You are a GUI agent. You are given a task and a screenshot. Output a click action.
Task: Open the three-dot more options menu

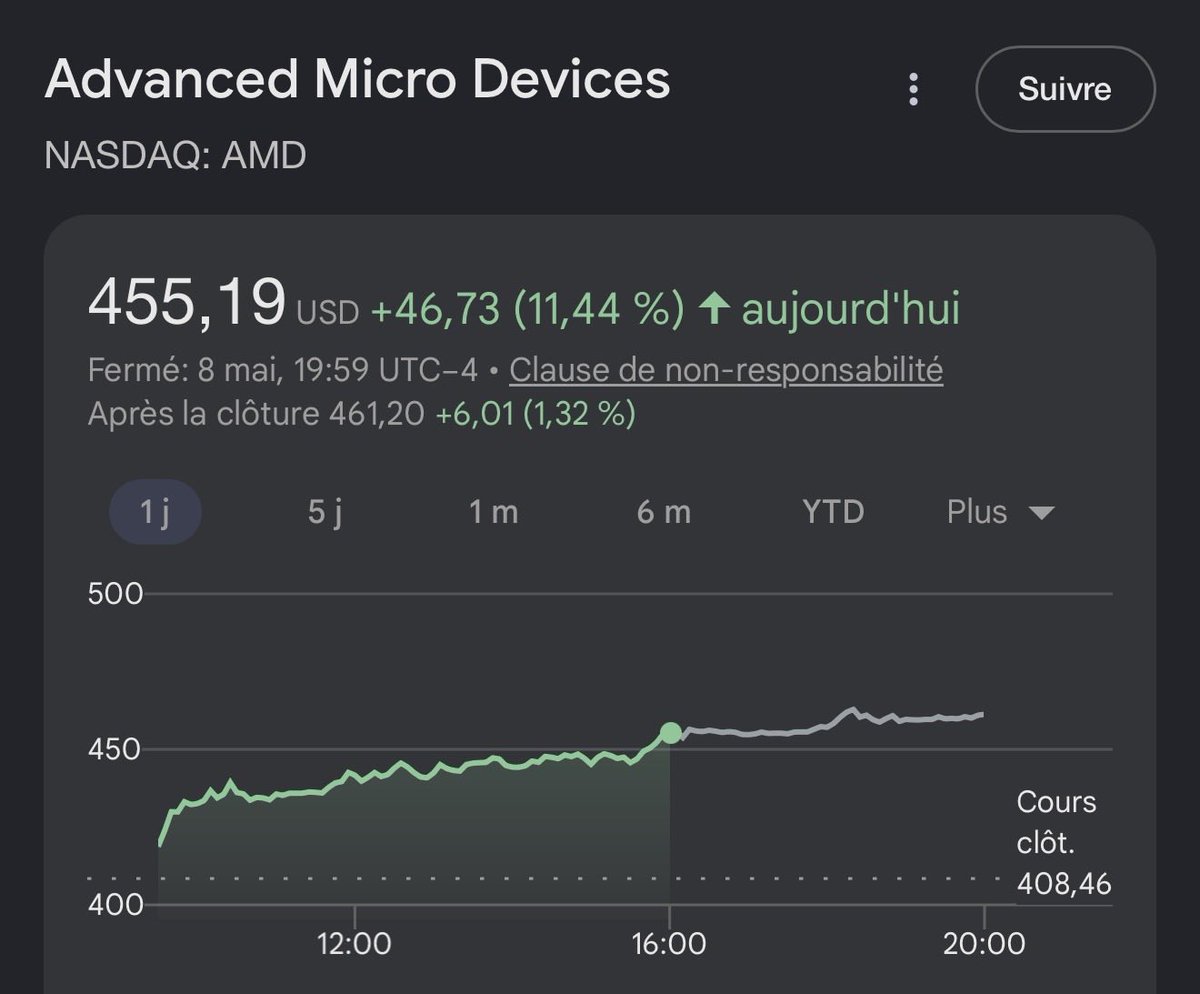[x=912, y=89]
